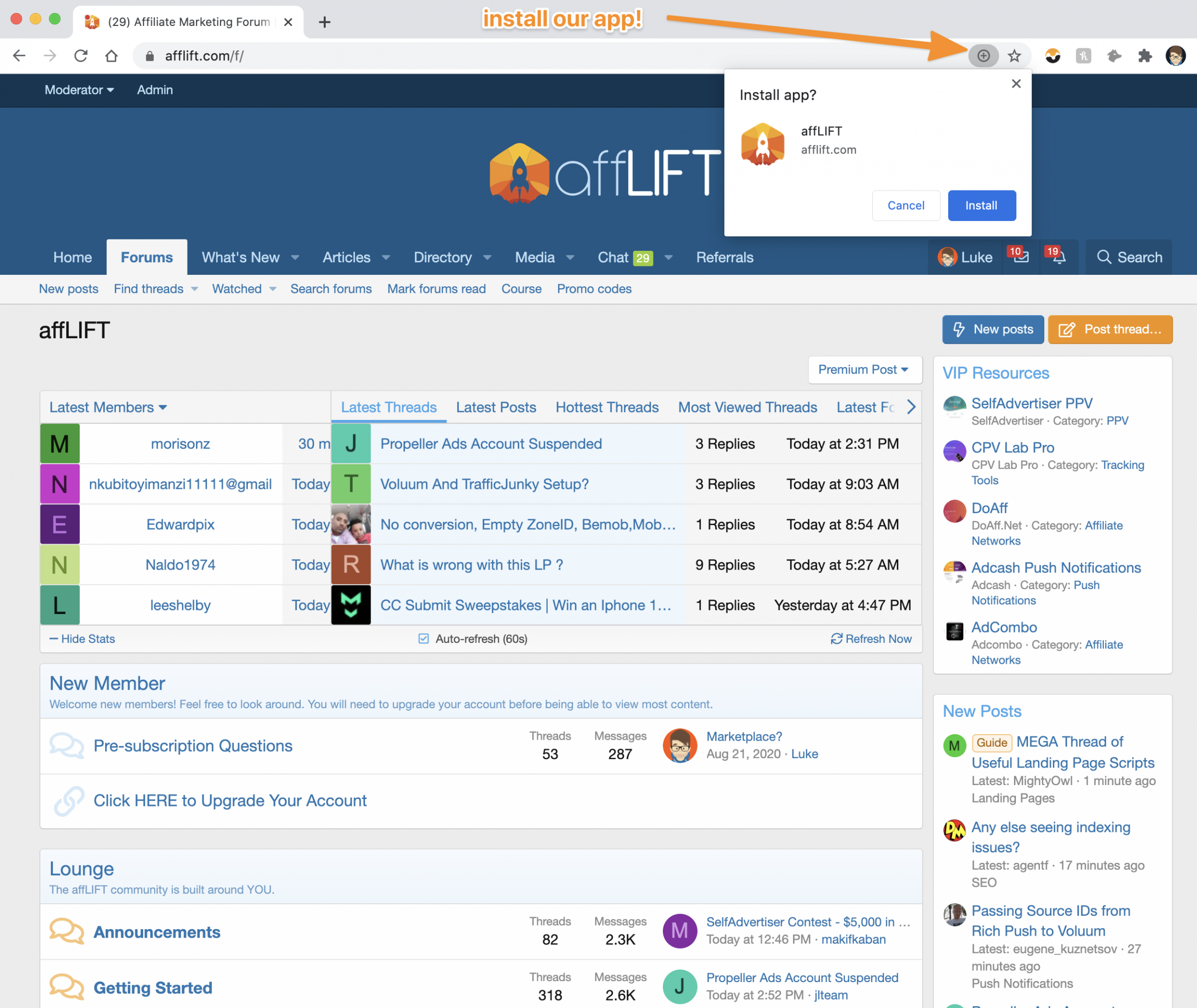
Task: Expand the Latest Members dropdown
Action: [x=108, y=407]
